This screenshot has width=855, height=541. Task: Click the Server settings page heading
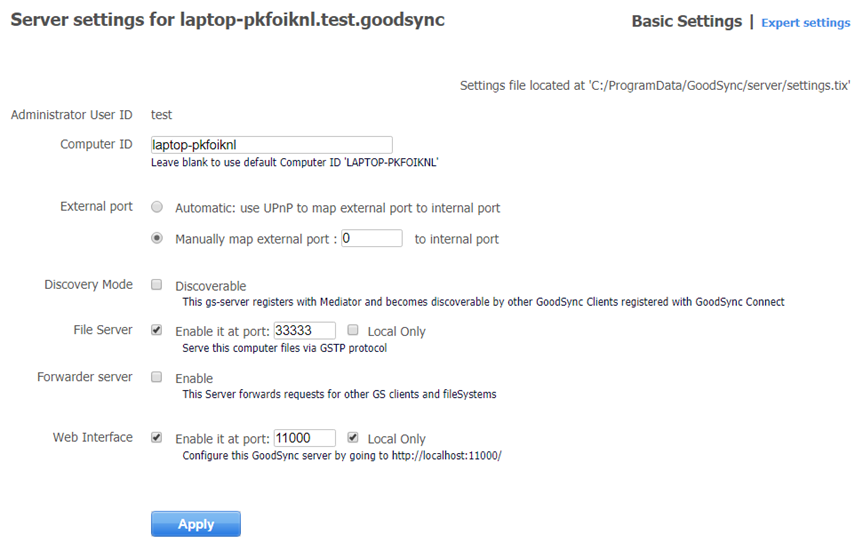[227, 20]
